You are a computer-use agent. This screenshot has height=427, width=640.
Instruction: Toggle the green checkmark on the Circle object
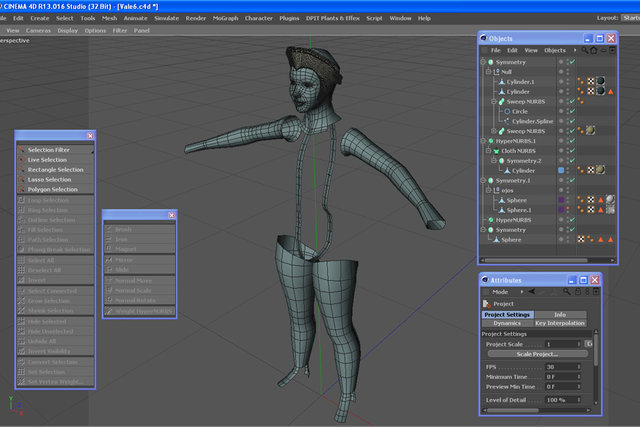[572, 111]
